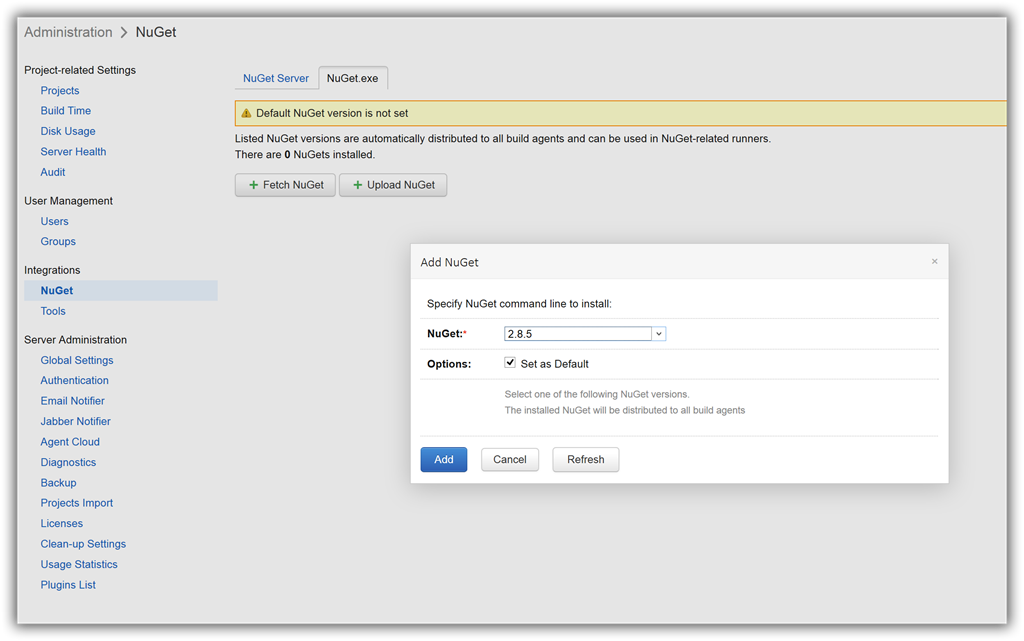Viewport: 1024px width, 641px height.
Task: Switch to the NuGet Server tab
Action: tap(276, 78)
